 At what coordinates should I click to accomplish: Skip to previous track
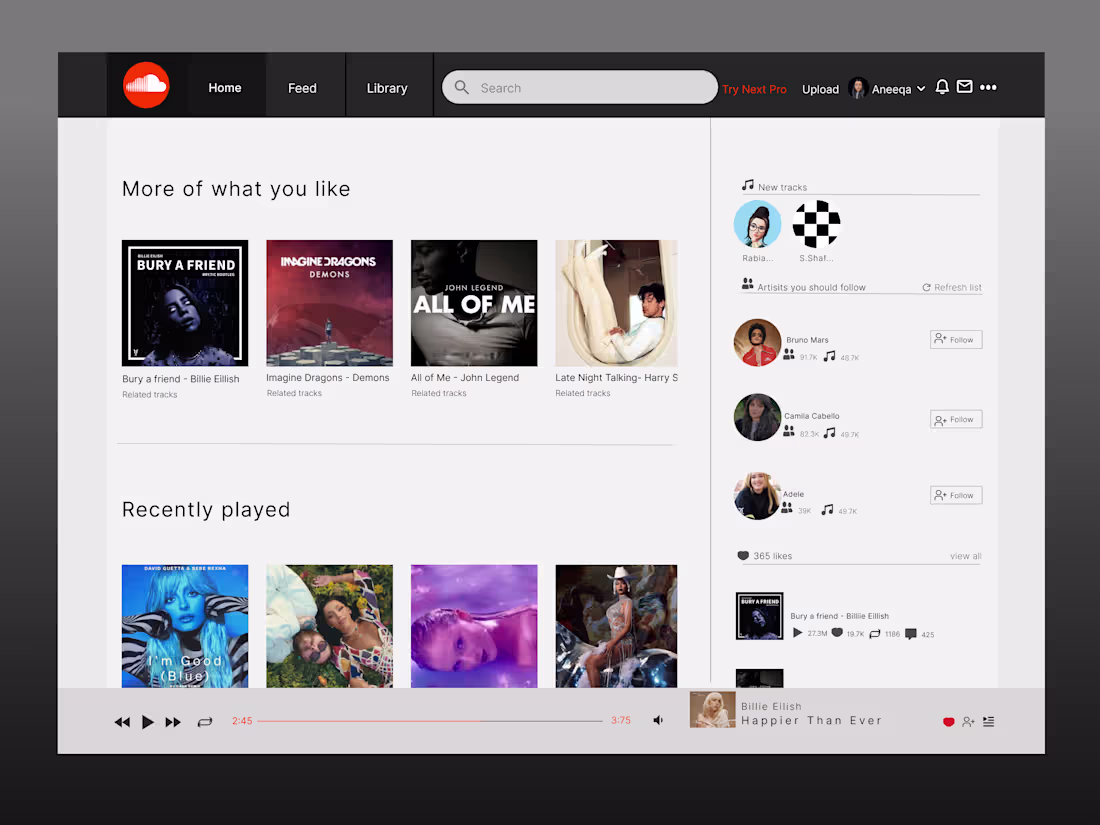(x=122, y=722)
